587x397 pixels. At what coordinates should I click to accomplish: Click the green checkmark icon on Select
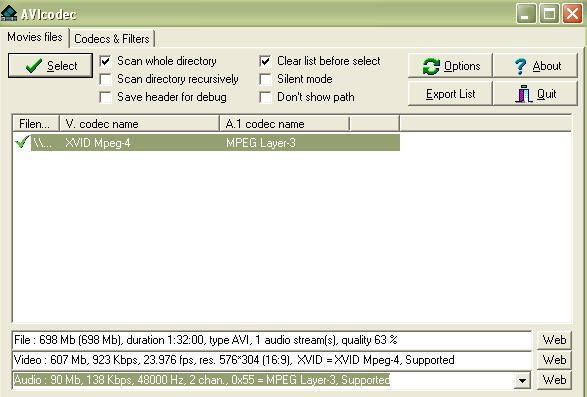(x=33, y=66)
